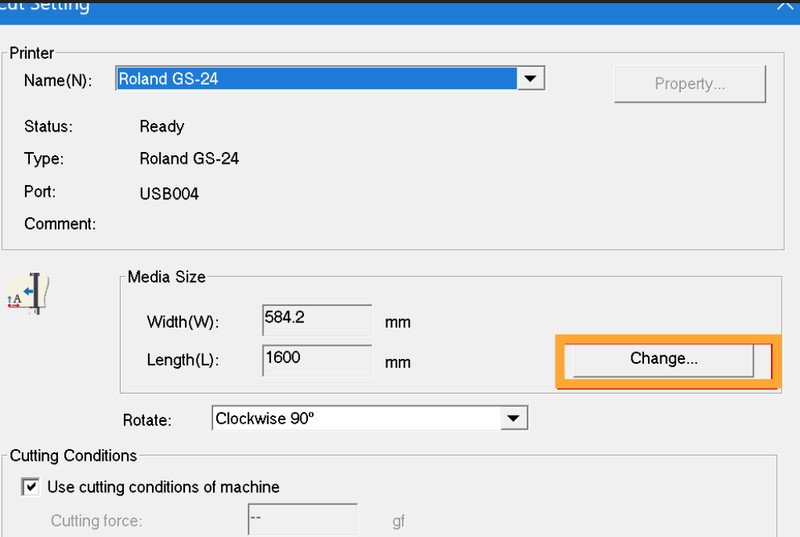The height and width of the screenshot is (537, 800).
Task: Click the Length(L) input field
Action: tap(317, 360)
